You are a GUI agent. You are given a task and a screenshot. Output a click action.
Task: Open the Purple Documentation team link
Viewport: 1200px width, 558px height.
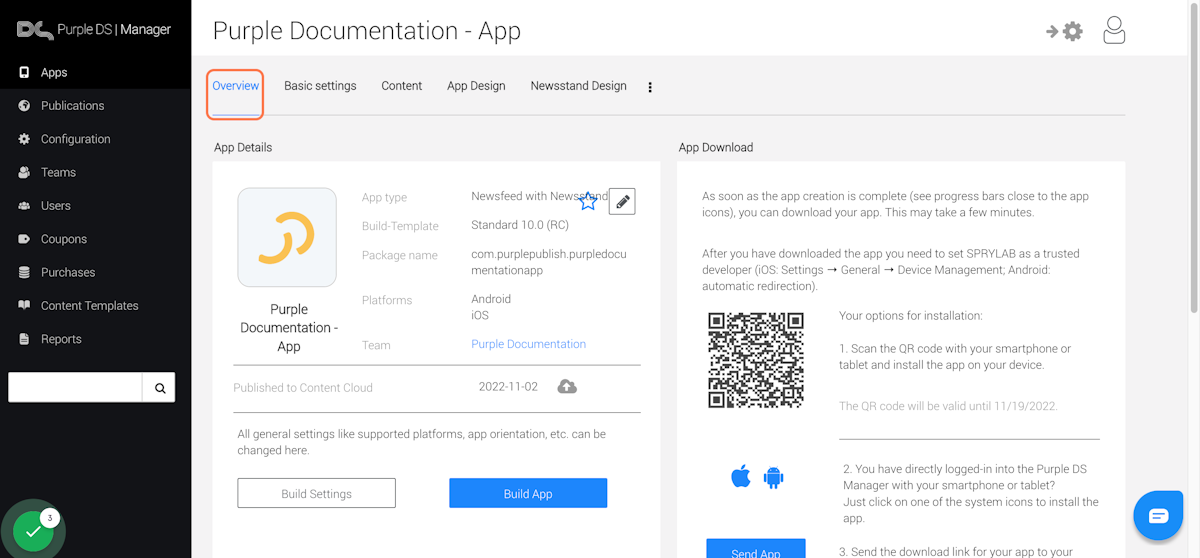529,344
